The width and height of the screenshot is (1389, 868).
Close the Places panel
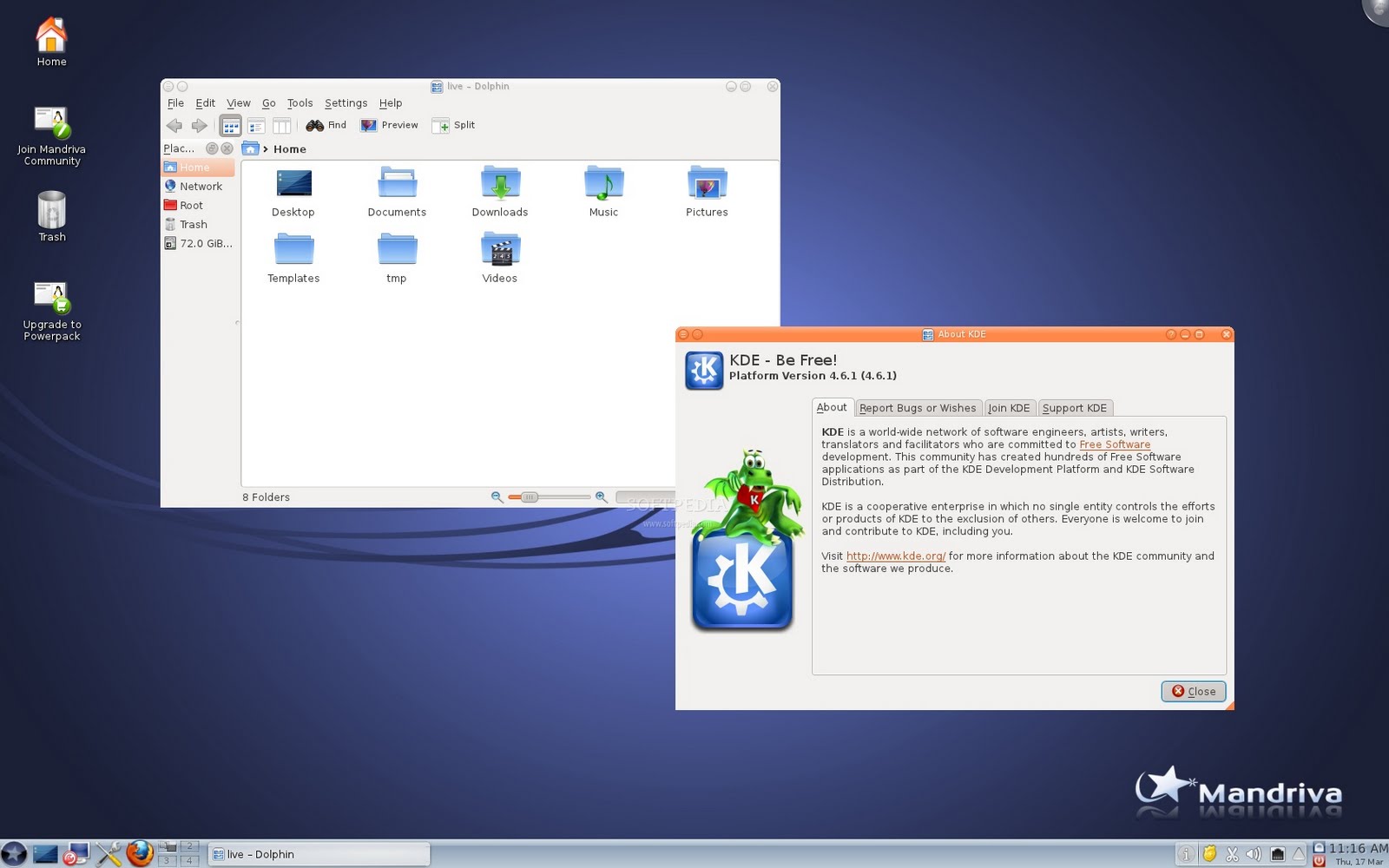227,148
